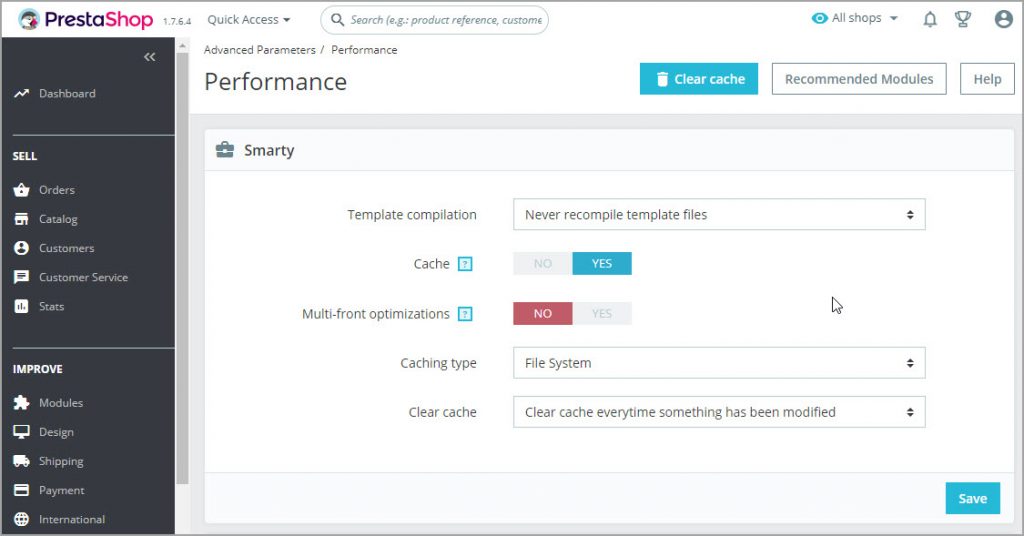Click the Caching type label
Screen dimensions: 1024x536
[x=438, y=363]
